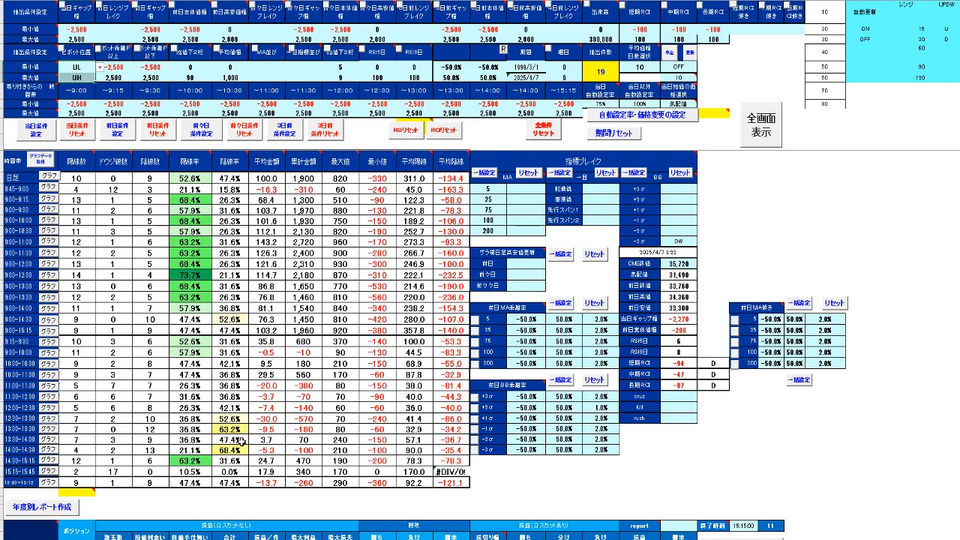Viewport: 960px width, 540px height.
Task: Click the グラフ button in the 15:15-15:45 row
Action: coord(48,471)
